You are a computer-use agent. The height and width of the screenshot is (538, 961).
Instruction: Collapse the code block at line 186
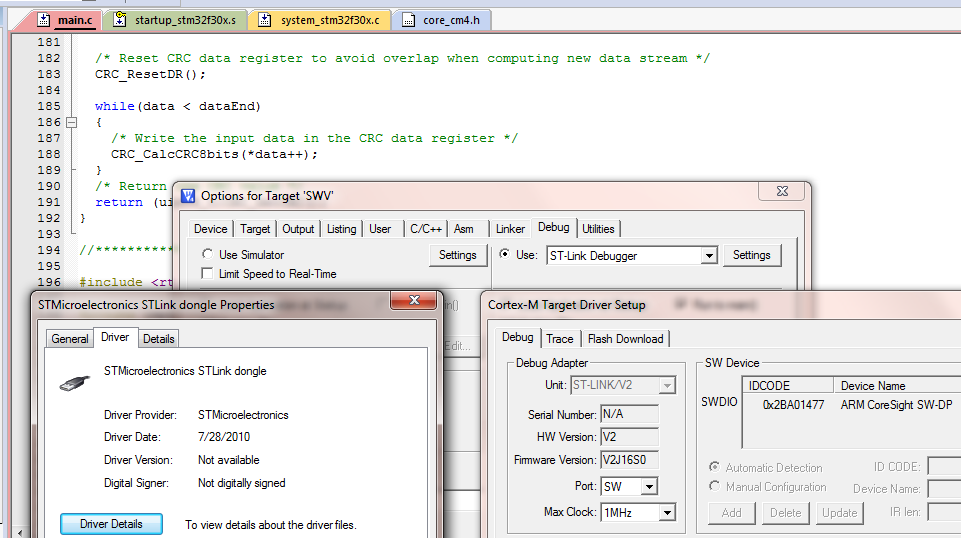click(x=72, y=122)
